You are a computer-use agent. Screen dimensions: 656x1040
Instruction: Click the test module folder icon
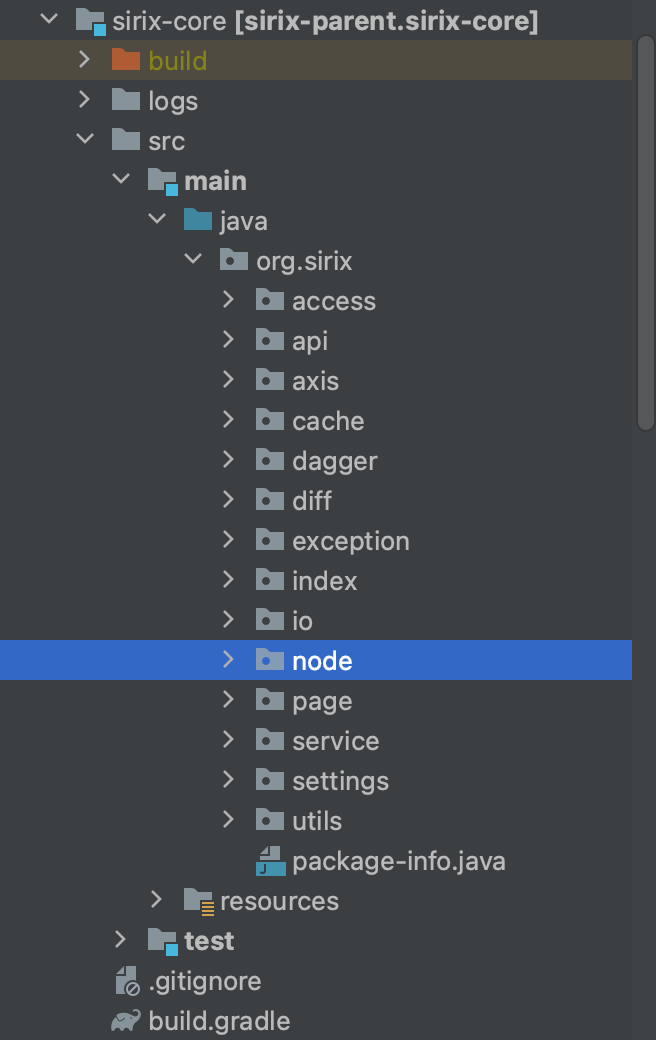coord(162,941)
